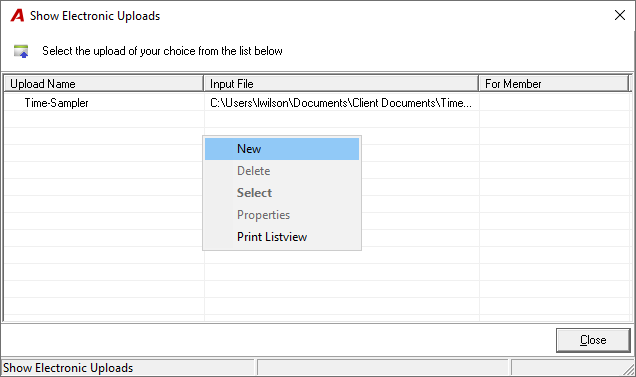Choose Select from the context menu
This screenshot has width=636, height=377.
[282, 193]
